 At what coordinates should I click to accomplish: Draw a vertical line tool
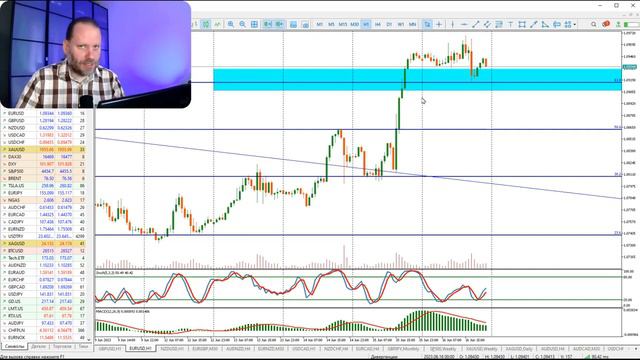(x=452, y=24)
